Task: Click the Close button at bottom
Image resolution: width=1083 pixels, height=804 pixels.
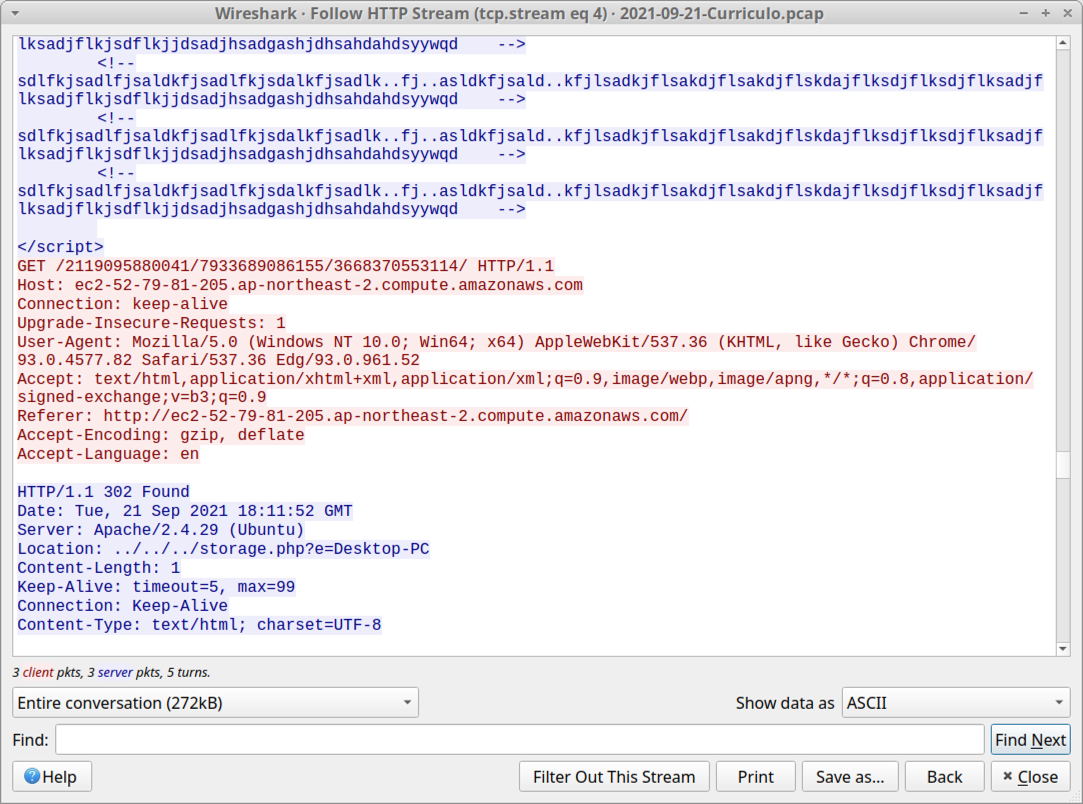Action: [x=1030, y=776]
